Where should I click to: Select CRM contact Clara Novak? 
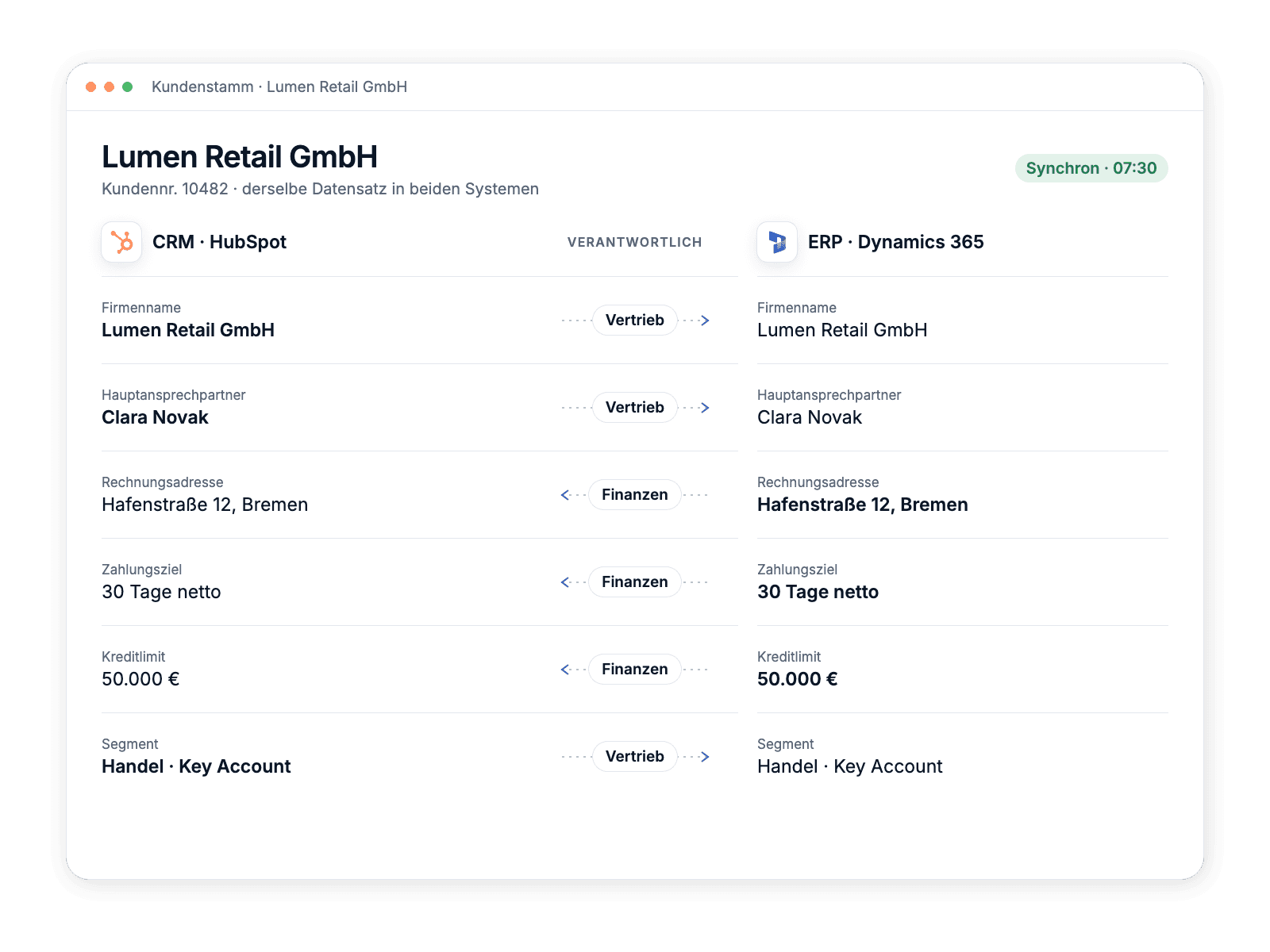(x=155, y=417)
